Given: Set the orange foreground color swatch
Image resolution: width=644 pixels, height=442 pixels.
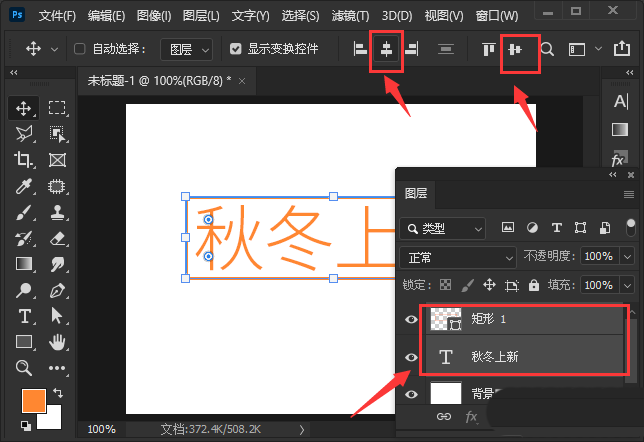Looking at the screenshot, I should click(x=33, y=401).
